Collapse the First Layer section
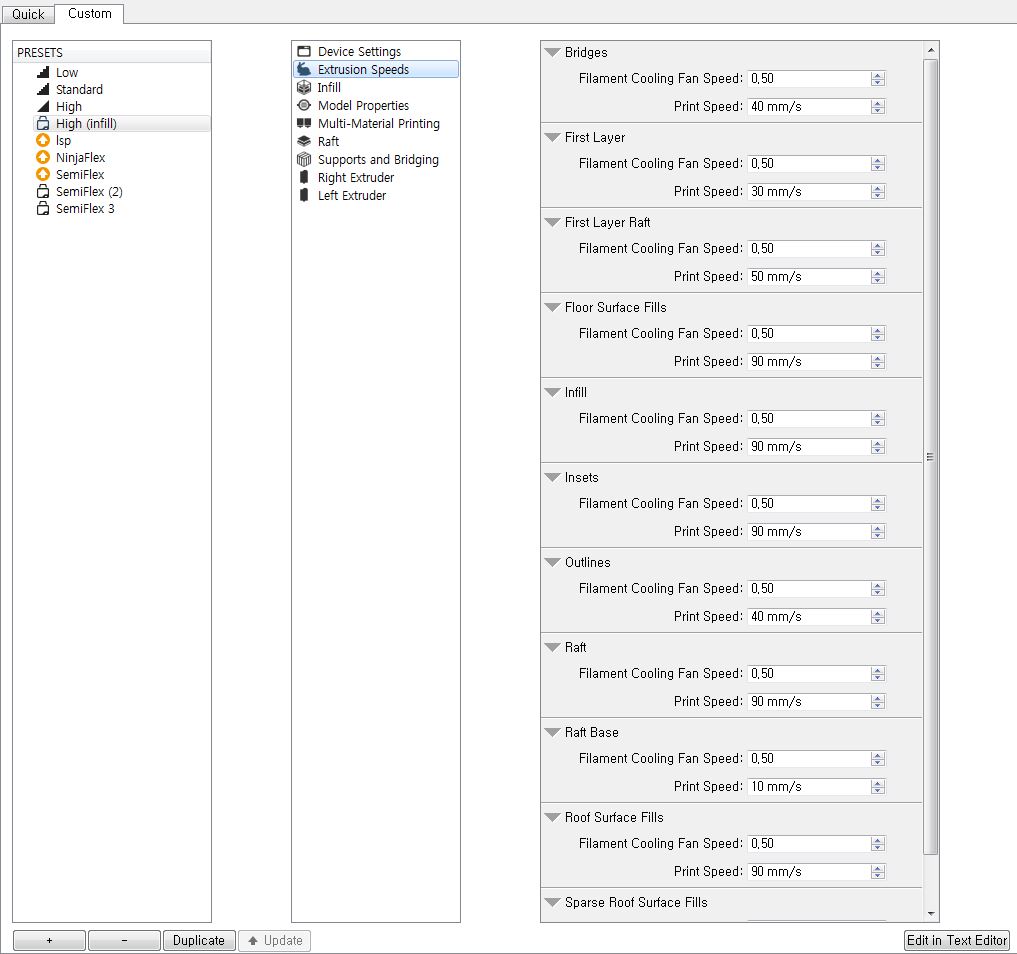Image resolution: width=1017 pixels, height=954 pixels. (x=553, y=137)
